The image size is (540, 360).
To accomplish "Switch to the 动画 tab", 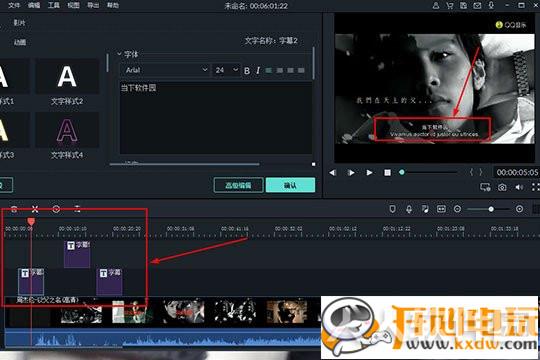I will (x=19, y=42).
